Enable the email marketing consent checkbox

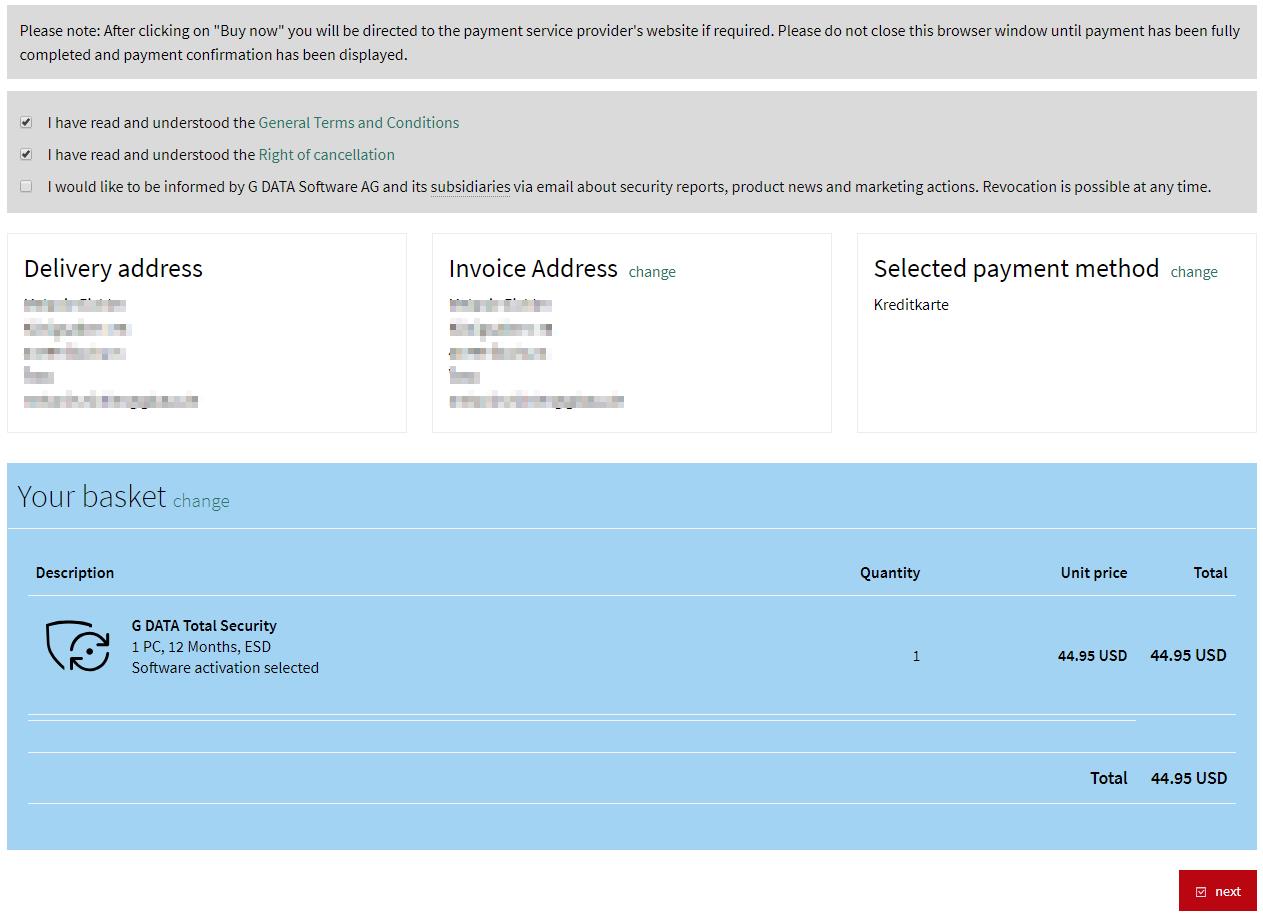click(x=26, y=186)
